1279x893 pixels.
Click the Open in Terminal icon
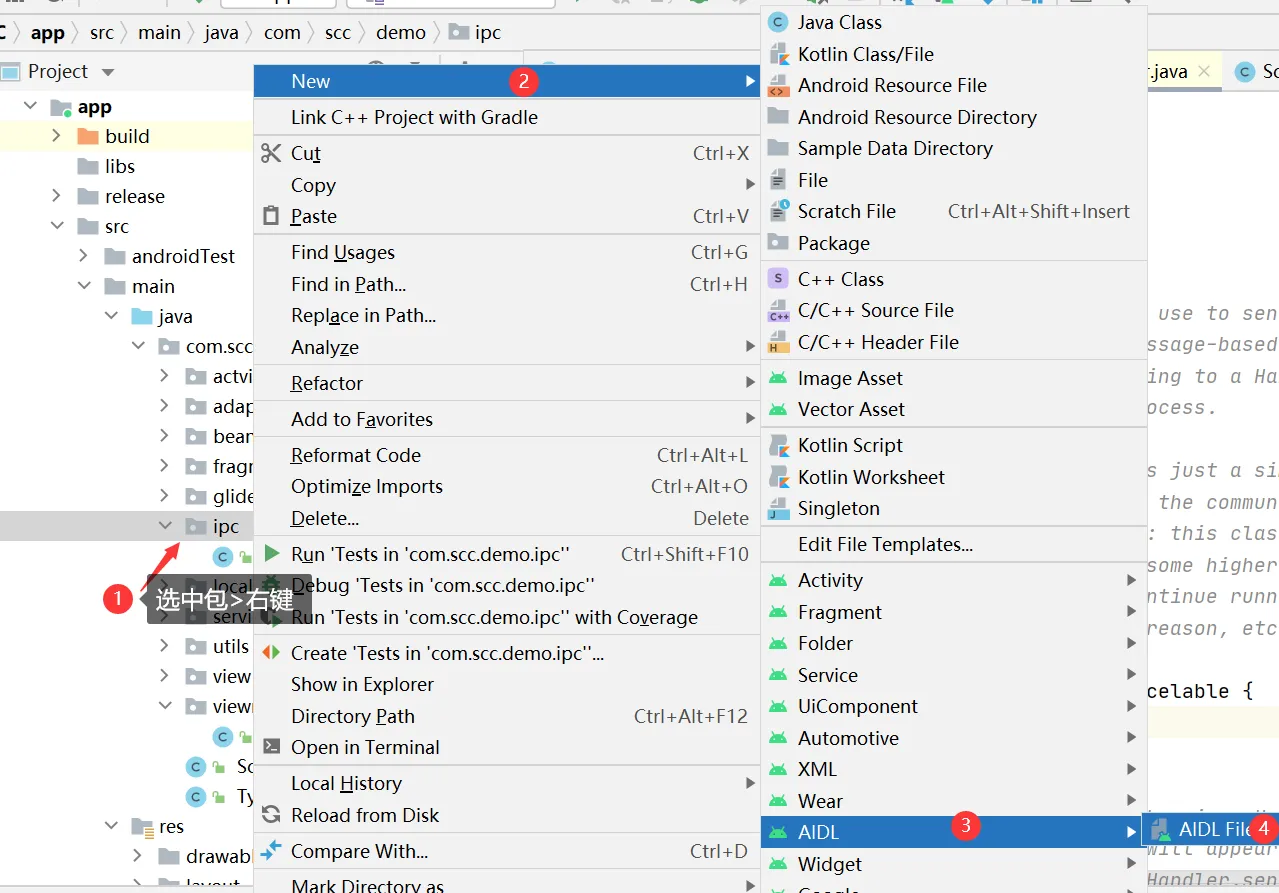pos(271,747)
